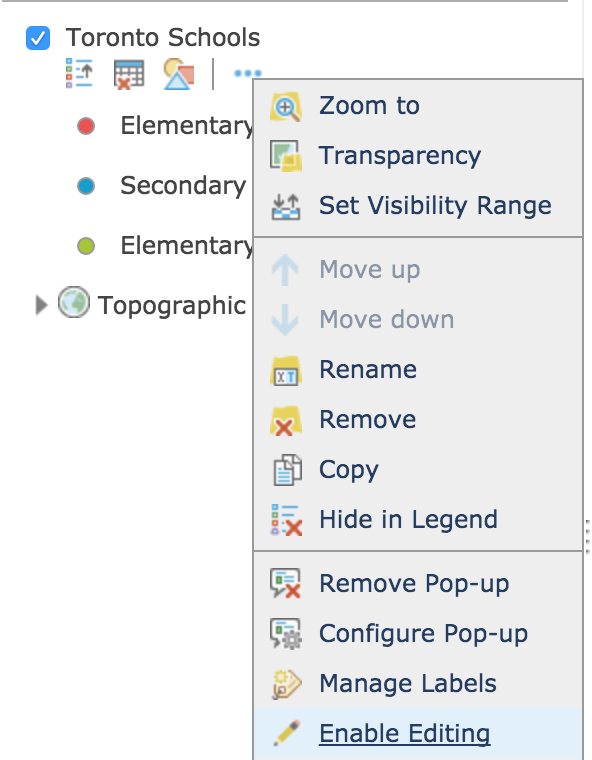Expand the Topographic basemap arrow

(x=42, y=305)
